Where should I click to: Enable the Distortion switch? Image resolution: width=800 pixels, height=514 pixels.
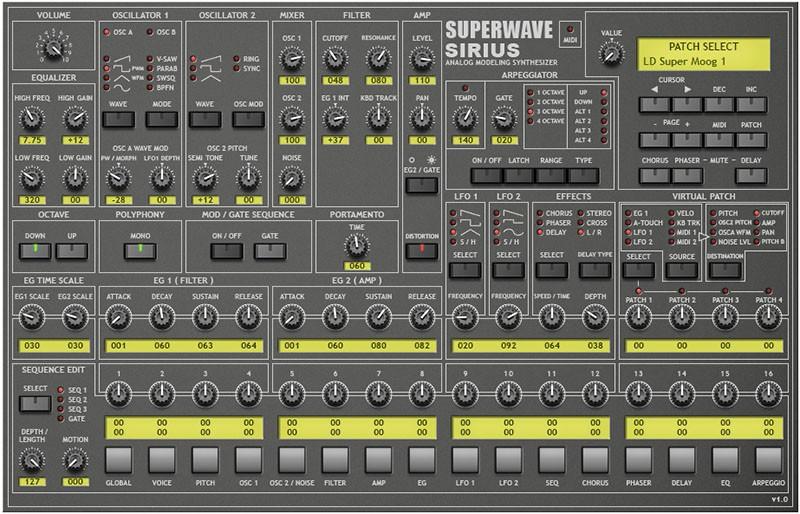(421, 250)
